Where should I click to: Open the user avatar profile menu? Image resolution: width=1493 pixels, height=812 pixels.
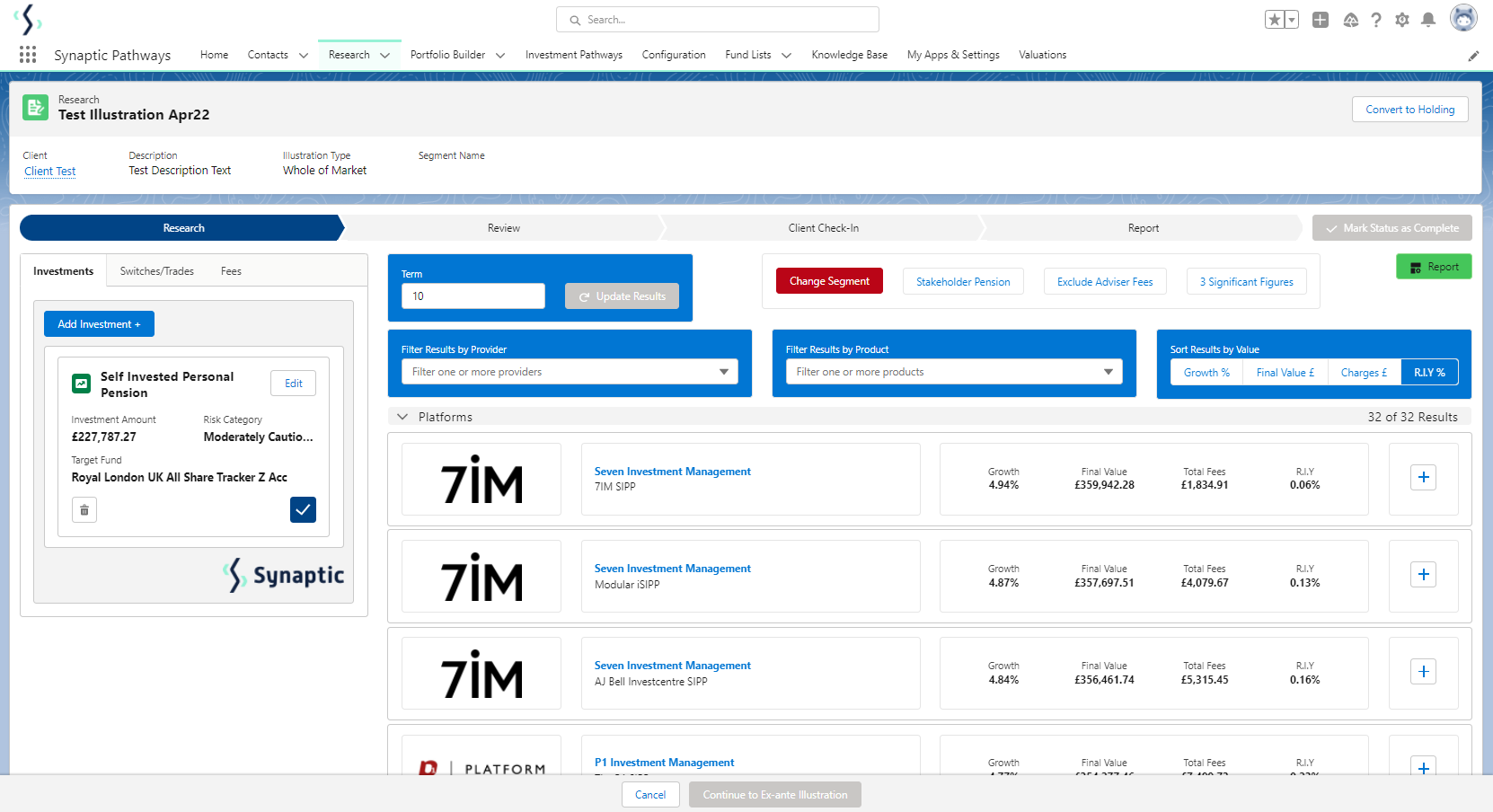(1464, 18)
